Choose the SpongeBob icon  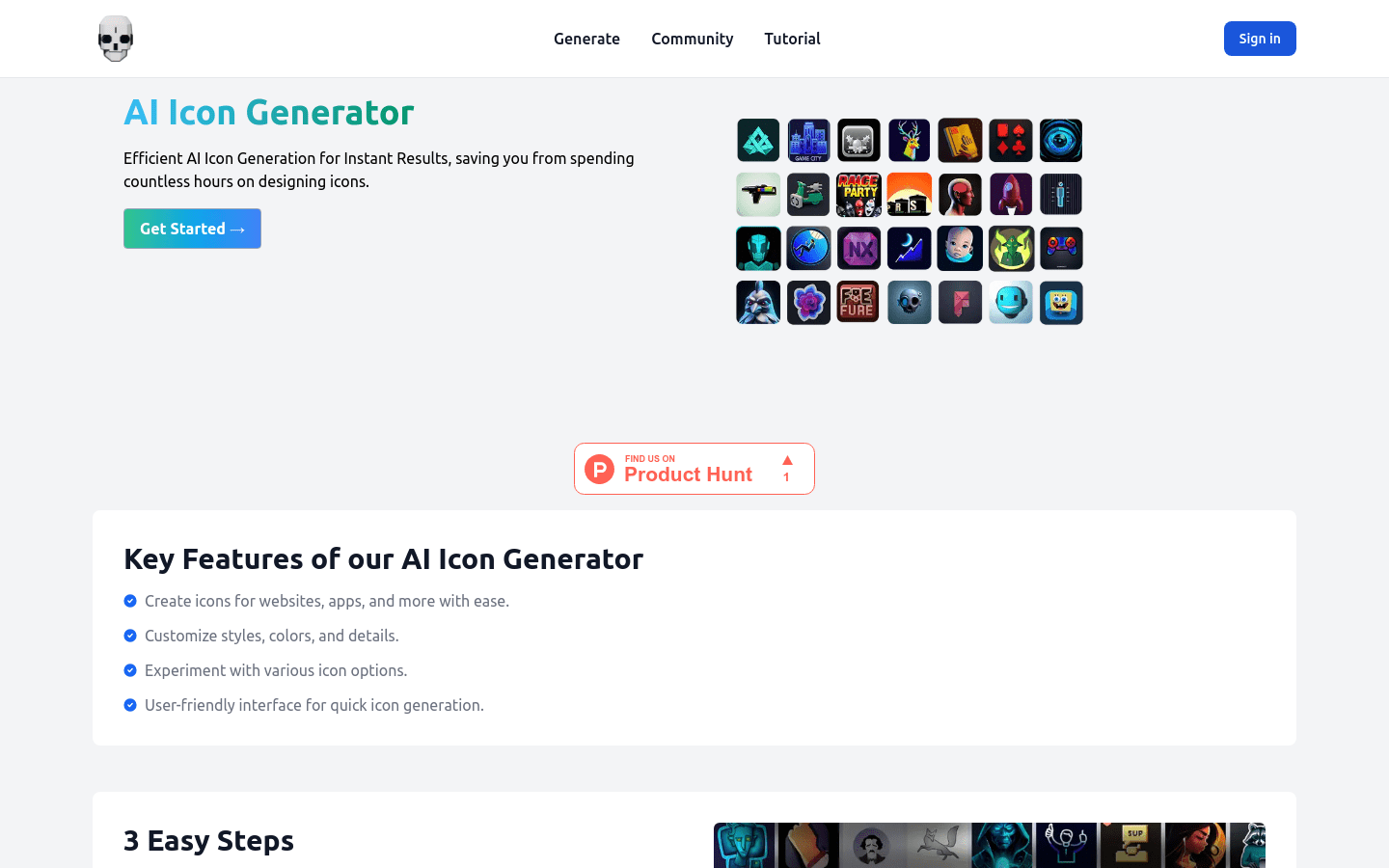pos(1061,302)
